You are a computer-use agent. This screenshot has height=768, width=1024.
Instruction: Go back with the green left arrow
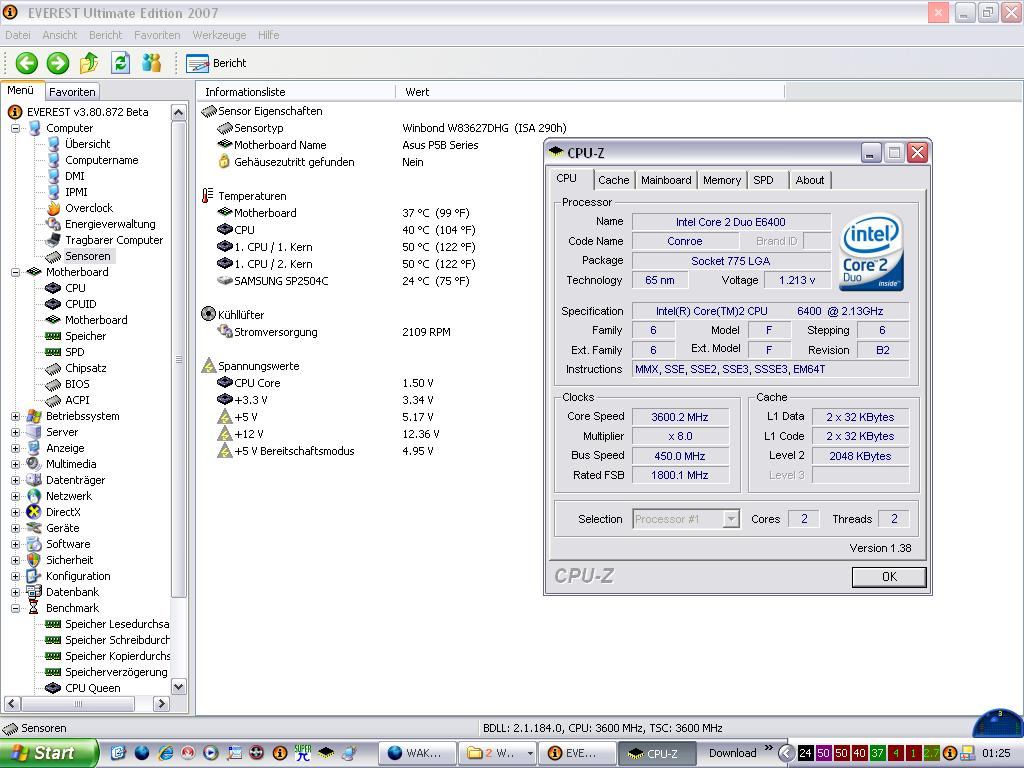coord(27,63)
